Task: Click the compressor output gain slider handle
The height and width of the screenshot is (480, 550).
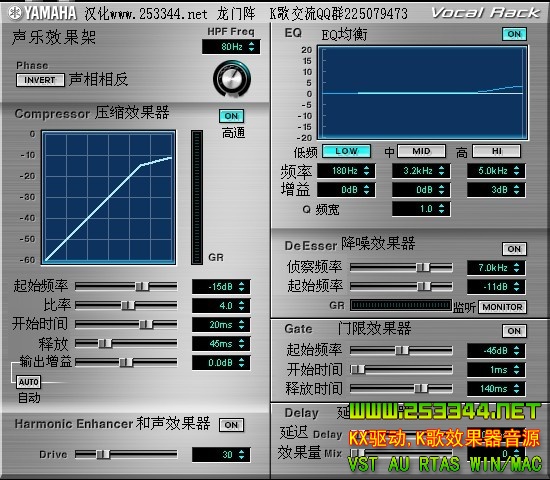Action: pos(126,362)
